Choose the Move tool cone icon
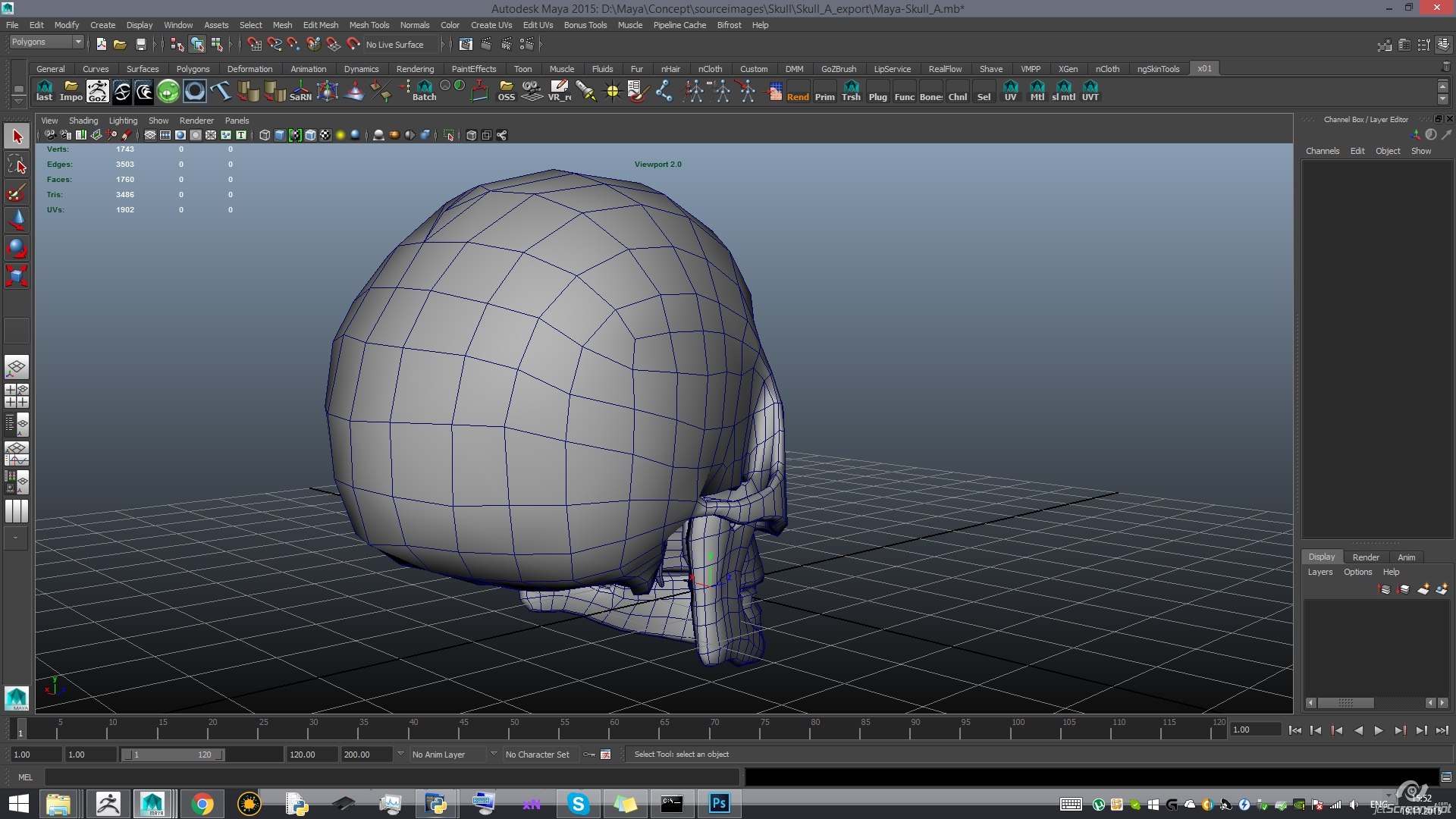Image resolution: width=1456 pixels, height=819 pixels. click(x=17, y=220)
